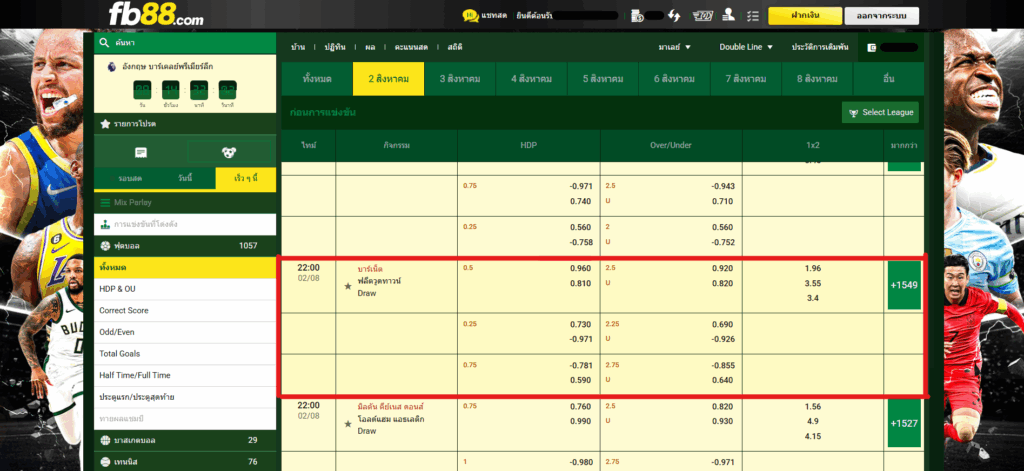
Task: Click the football icon next to ฟุตบอล
Action: coord(105,246)
